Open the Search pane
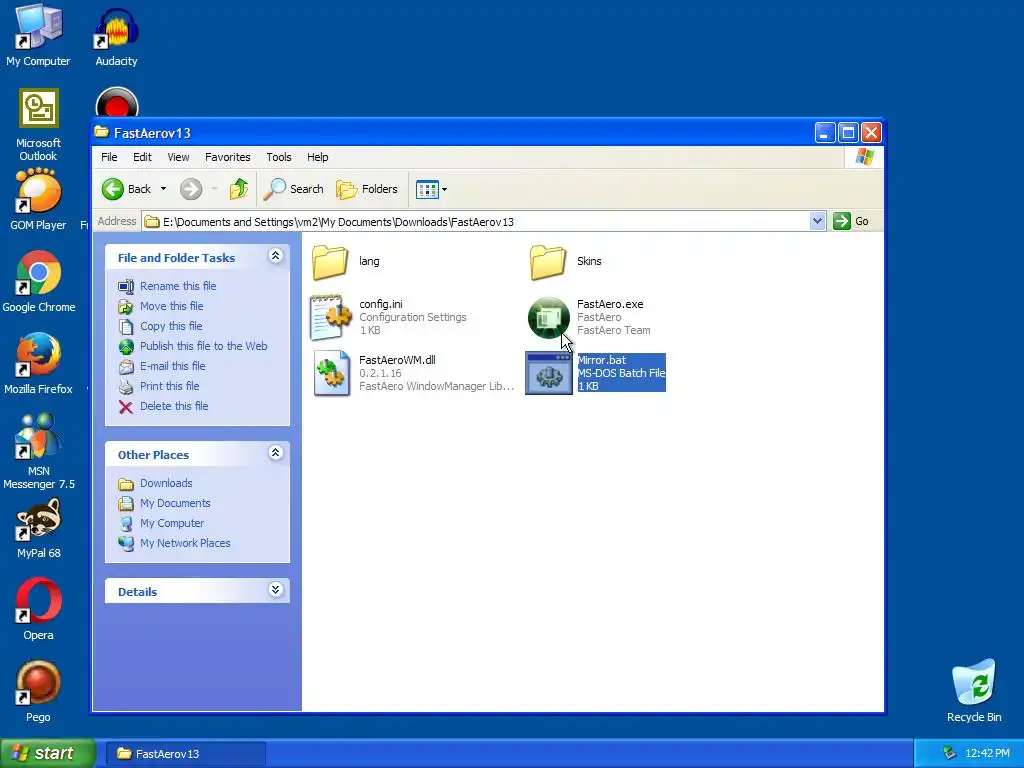Screen dimensions: 1024x768 294,189
